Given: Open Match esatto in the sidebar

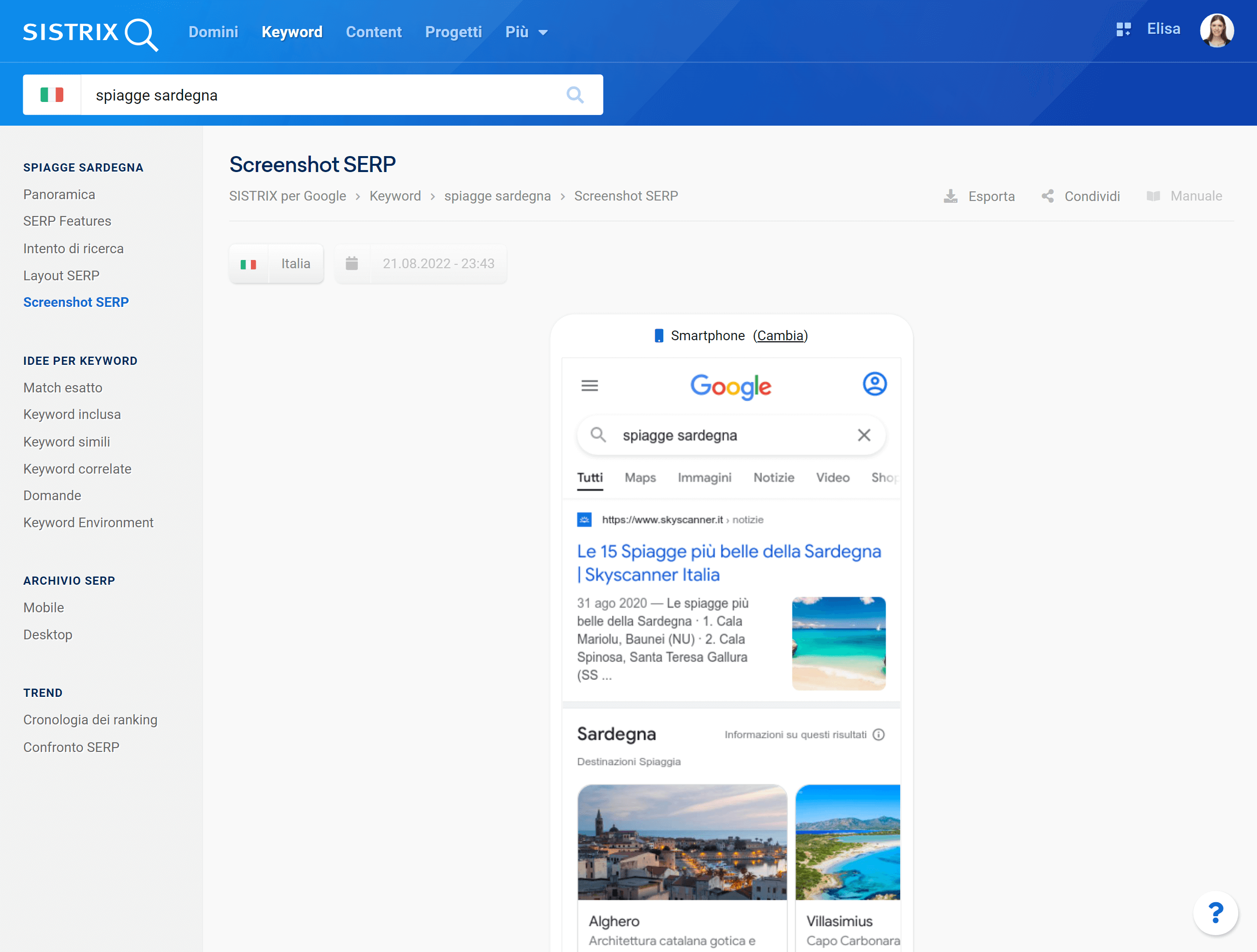Looking at the screenshot, I should pyautogui.click(x=63, y=388).
